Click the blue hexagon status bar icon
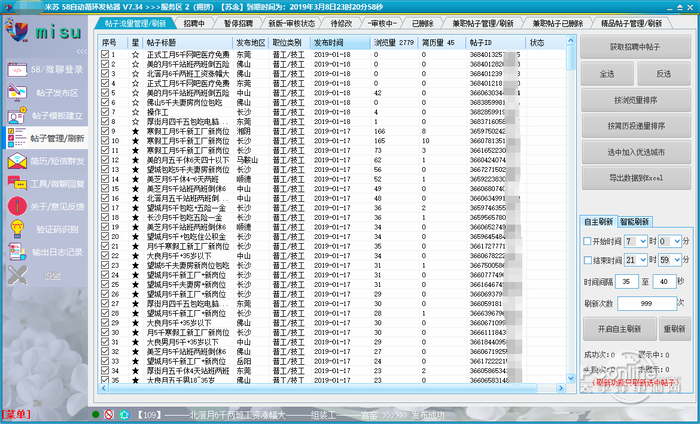The image size is (700, 424). coord(124,415)
